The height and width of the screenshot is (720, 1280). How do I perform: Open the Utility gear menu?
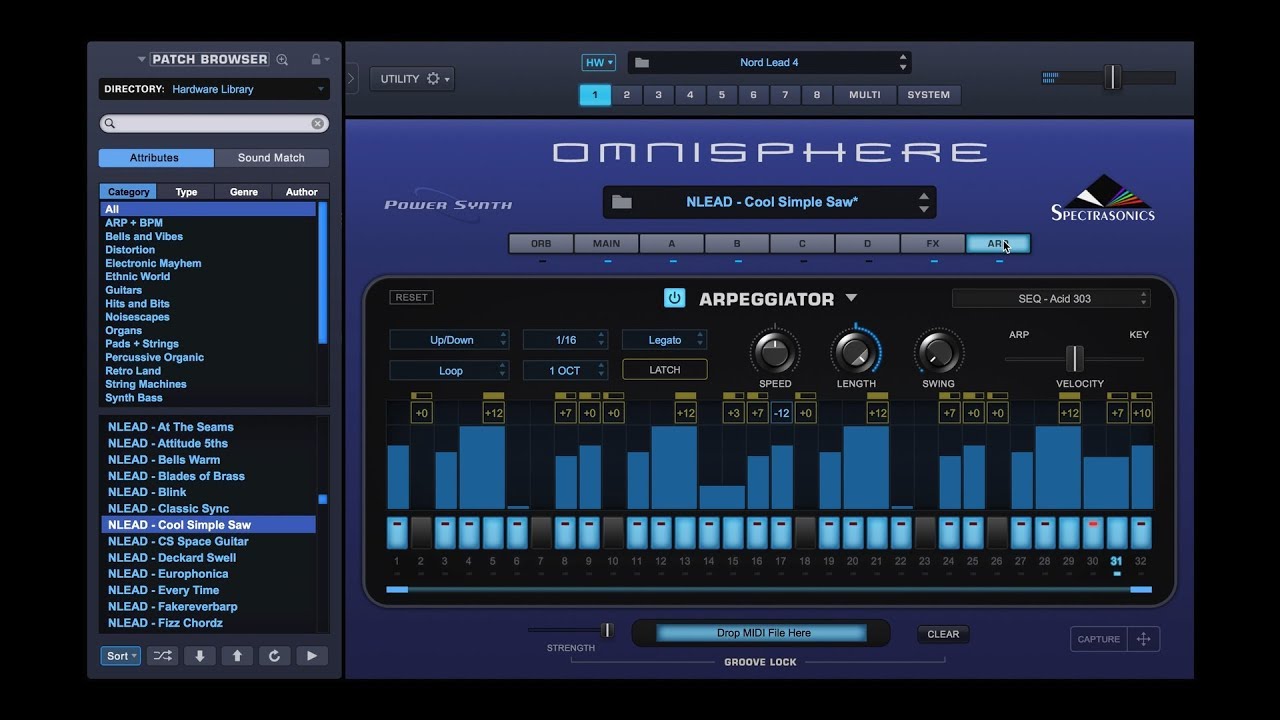[x=412, y=79]
